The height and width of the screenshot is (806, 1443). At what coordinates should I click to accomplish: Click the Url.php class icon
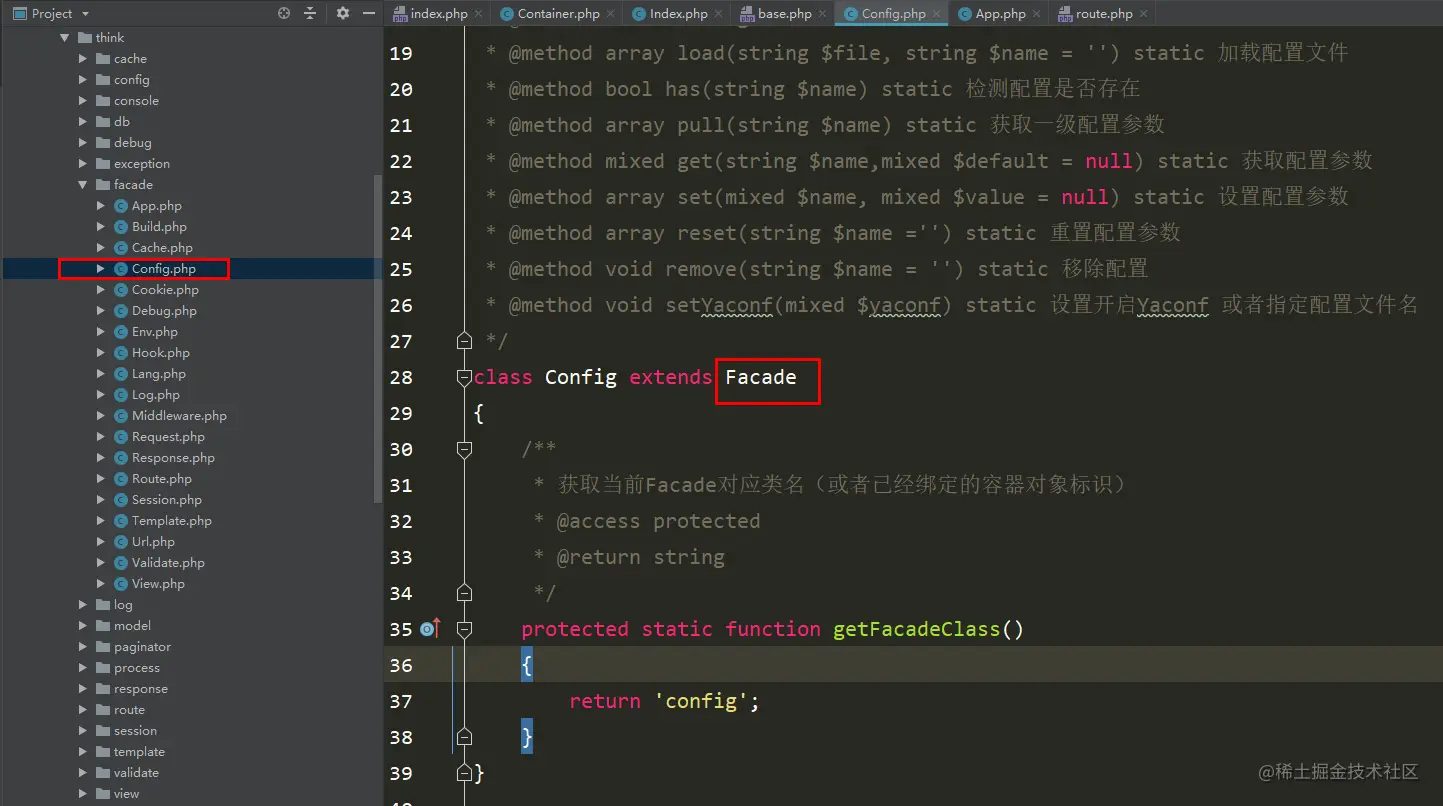coord(121,542)
